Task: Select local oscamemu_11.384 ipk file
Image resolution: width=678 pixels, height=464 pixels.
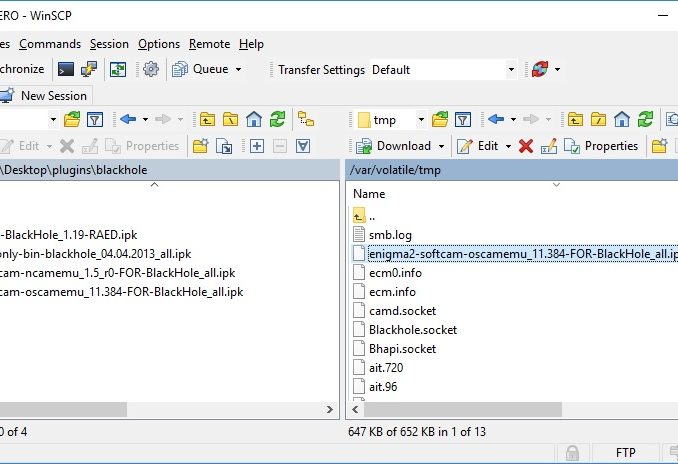Action: 122,292
